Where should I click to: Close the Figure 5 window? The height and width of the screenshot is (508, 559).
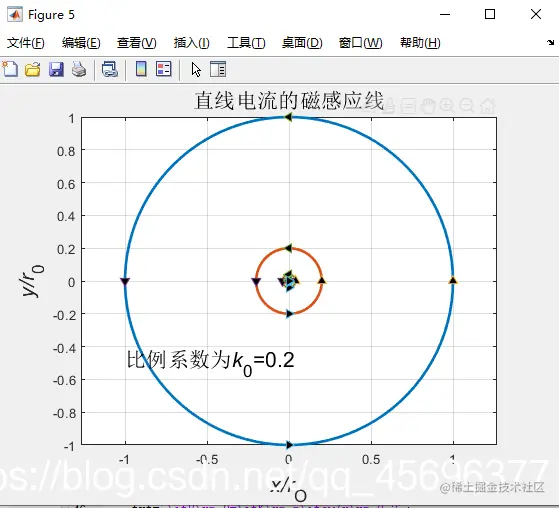[x=536, y=14]
